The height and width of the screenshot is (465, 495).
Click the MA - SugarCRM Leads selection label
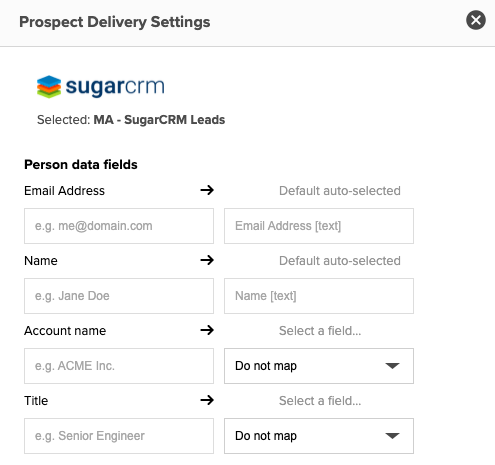[159, 120]
